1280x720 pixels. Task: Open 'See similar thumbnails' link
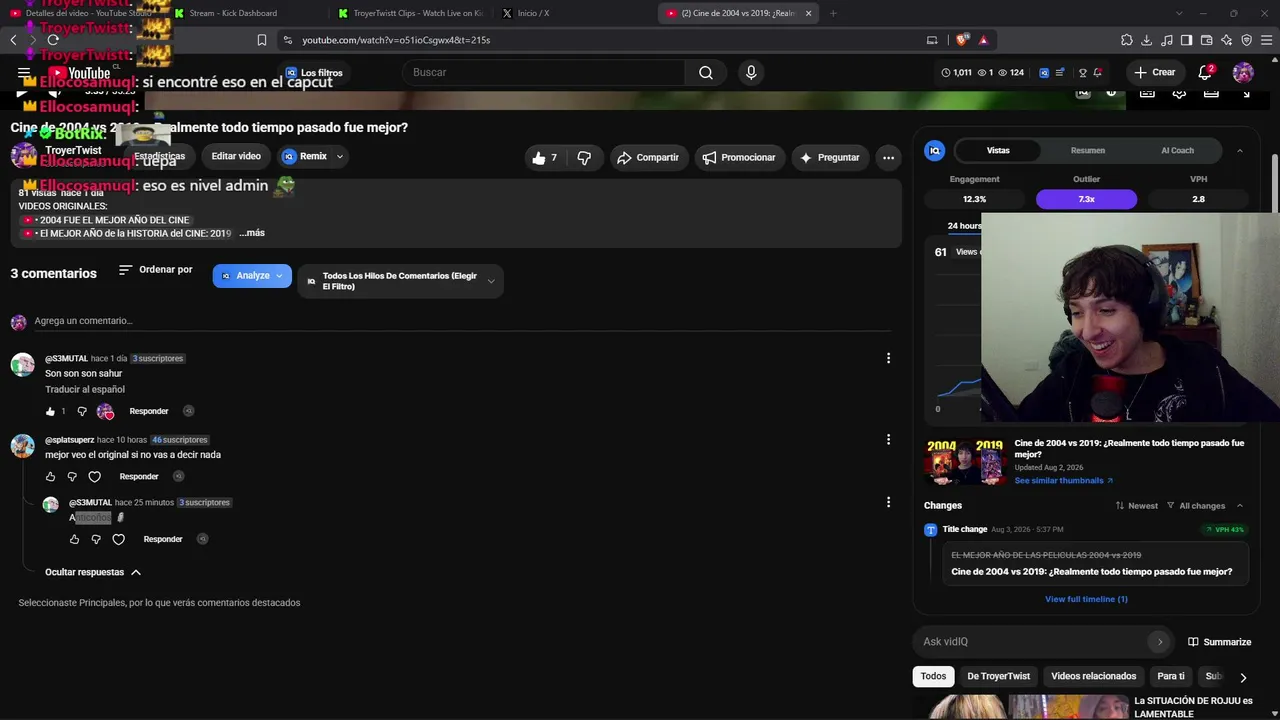tap(1063, 481)
